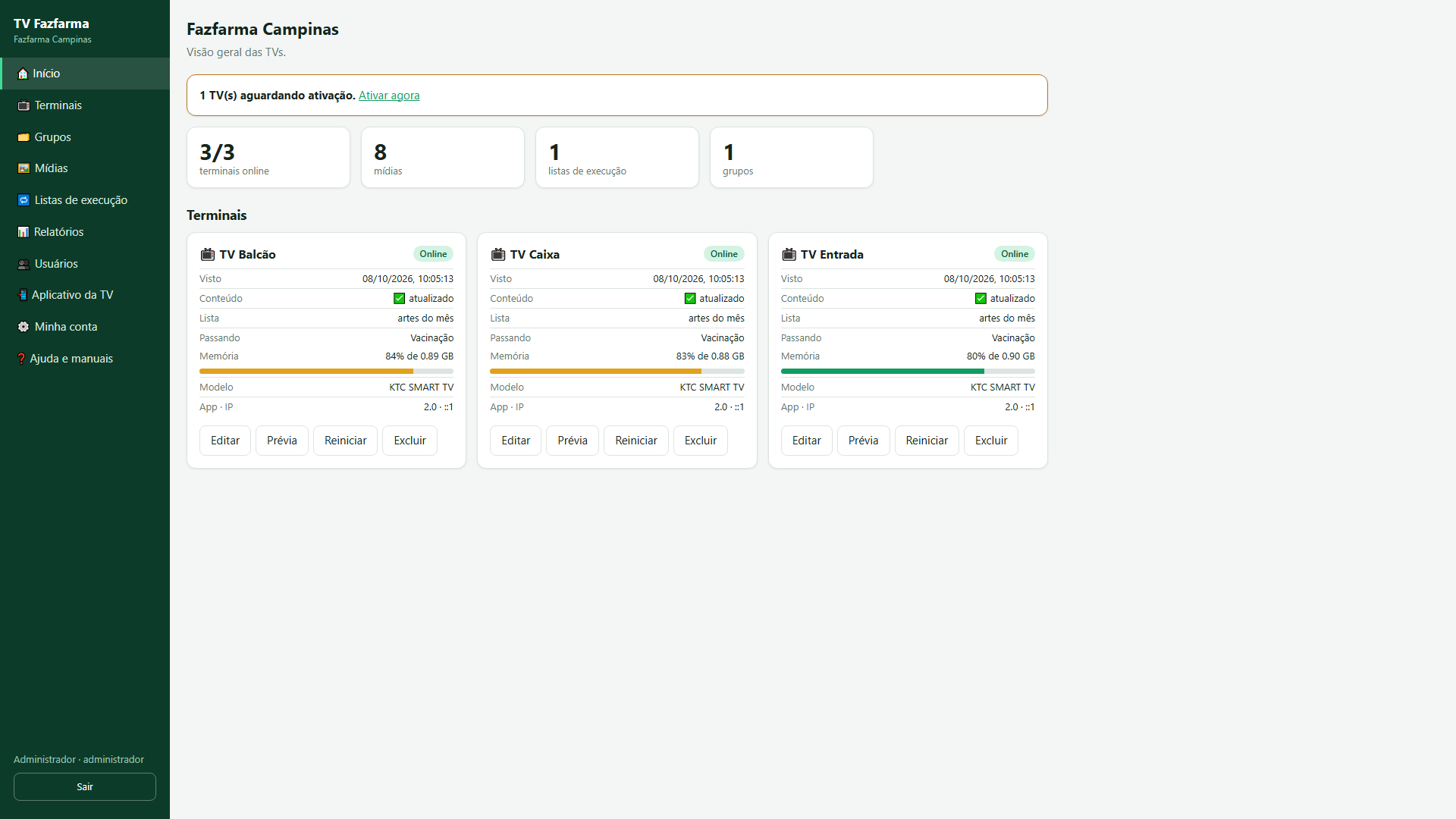
Task: Click the TV Entrada green memory bar
Action: 908,372
